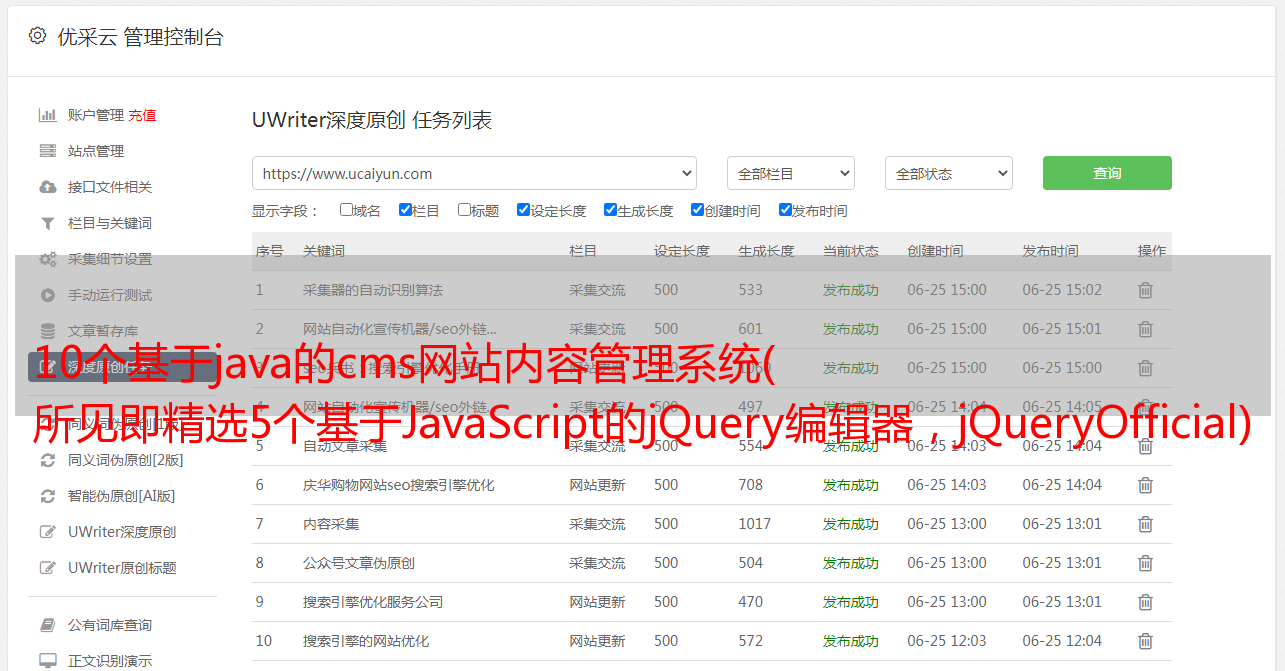Open 手动运行测试 via its play icon
The image size is (1285, 671).
pyautogui.click(x=47, y=295)
